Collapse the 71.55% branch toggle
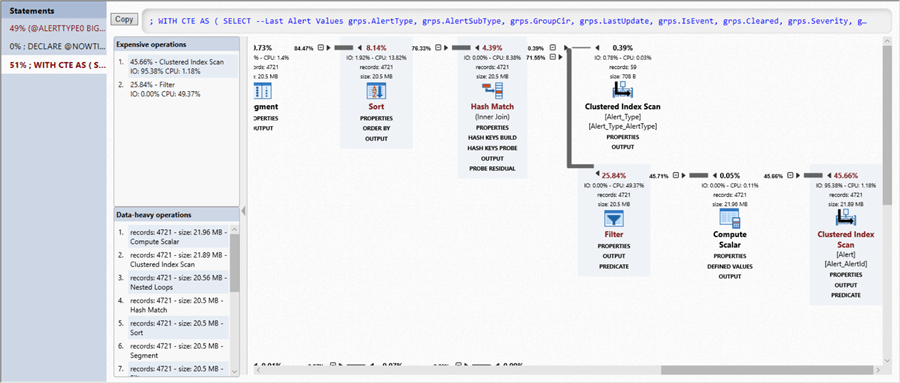 pos(552,57)
